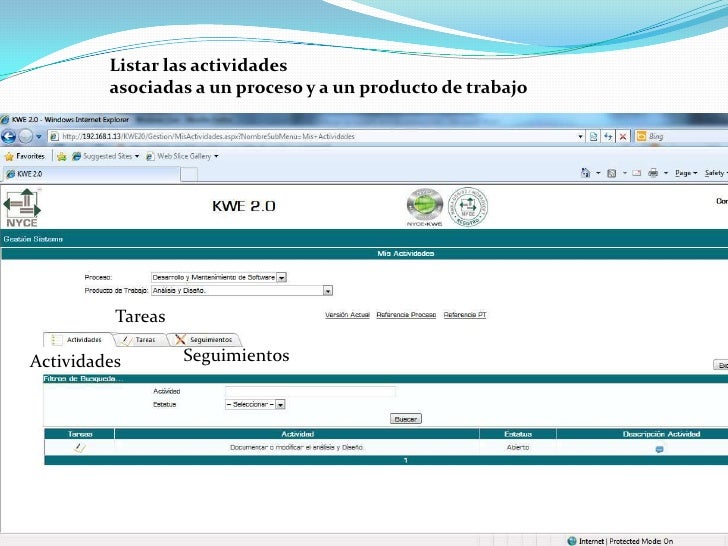Click 'Documentar o modificar el análisis y Diseño' cell
The height and width of the screenshot is (546, 728).
(x=297, y=448)
